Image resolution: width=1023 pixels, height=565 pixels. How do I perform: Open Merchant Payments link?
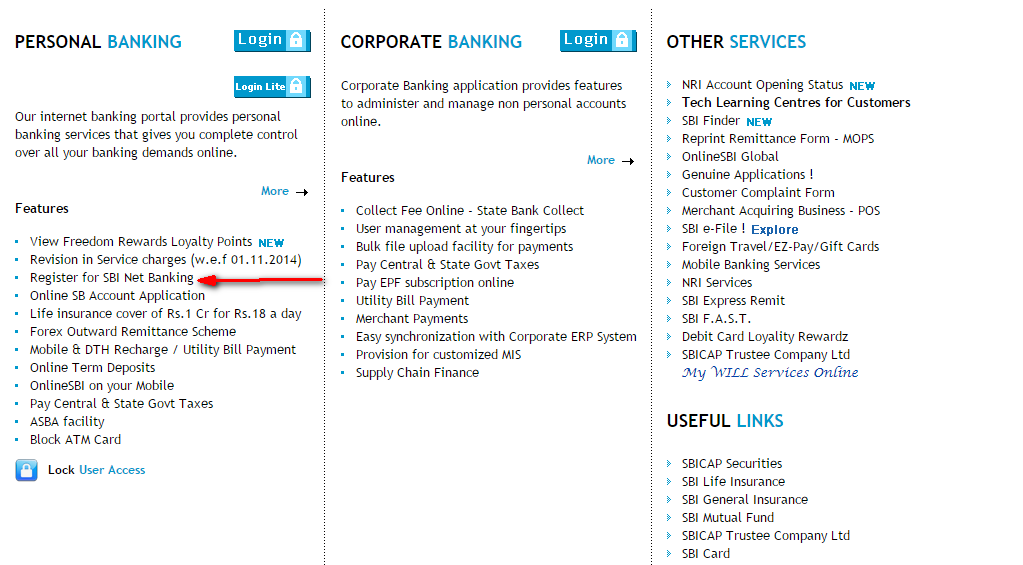(412, 319)
